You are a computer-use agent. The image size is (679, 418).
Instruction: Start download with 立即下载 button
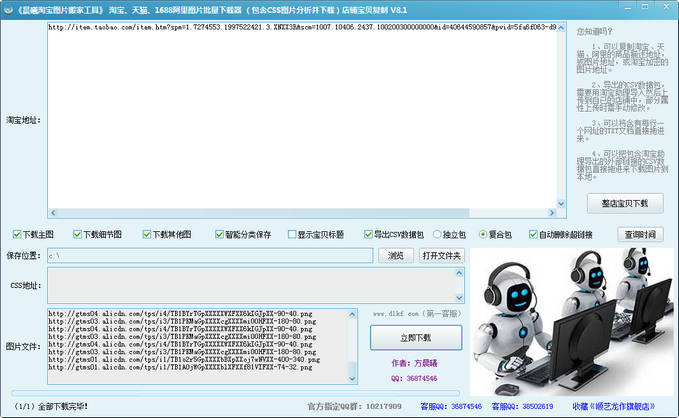[416, 337]
